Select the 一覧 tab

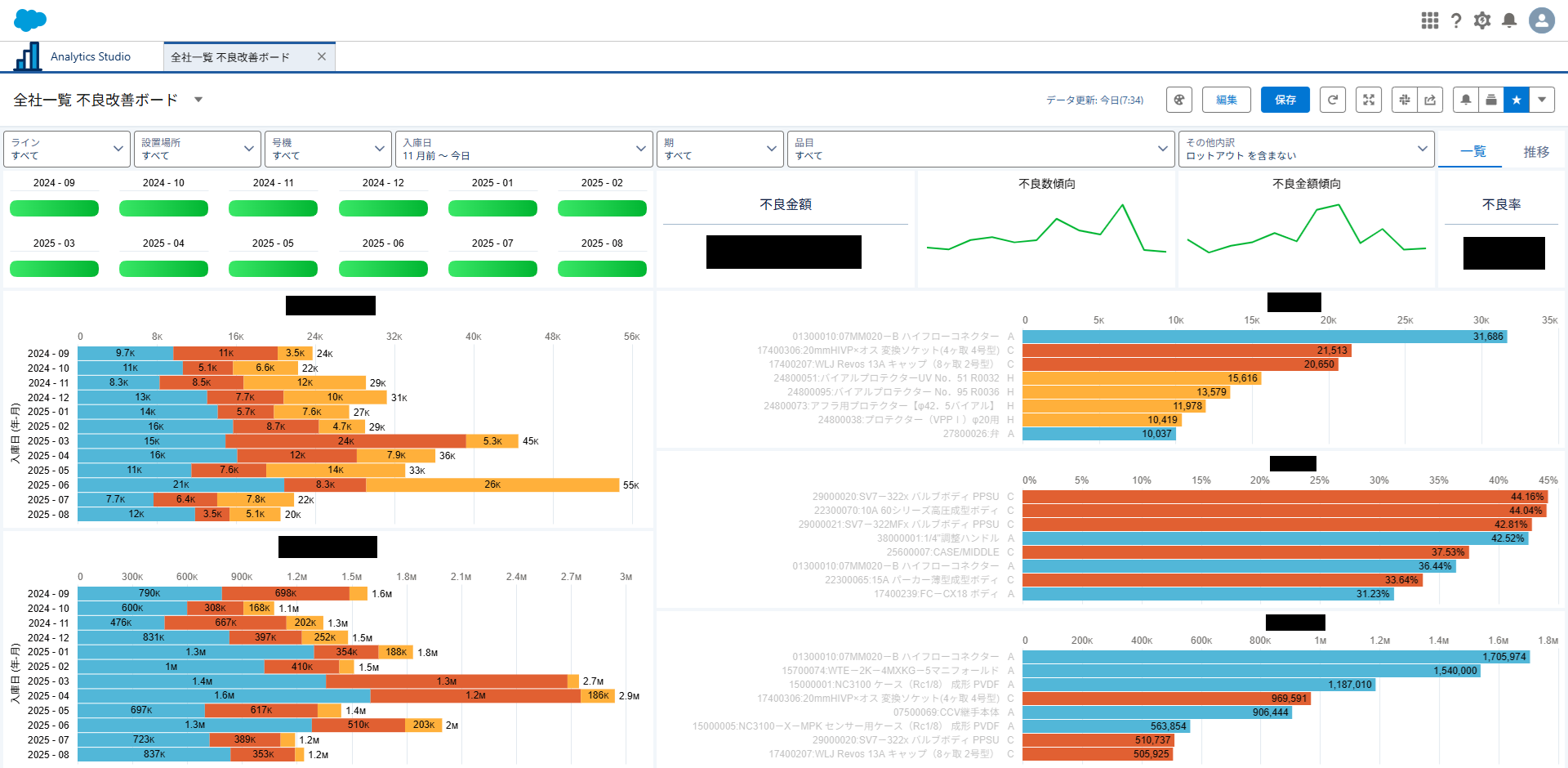1472,152
